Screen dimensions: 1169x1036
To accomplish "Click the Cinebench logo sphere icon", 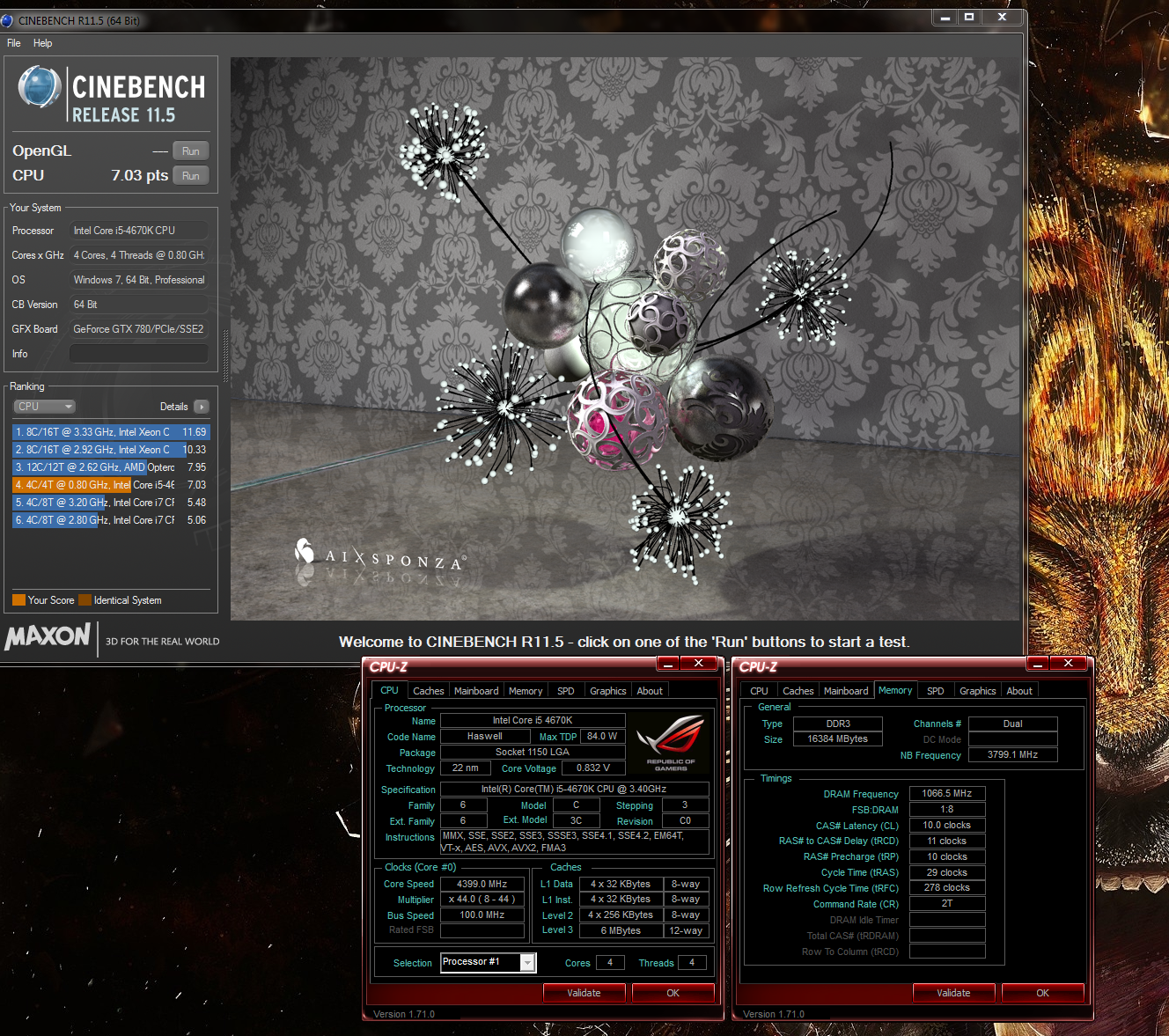I will [40, 86].
